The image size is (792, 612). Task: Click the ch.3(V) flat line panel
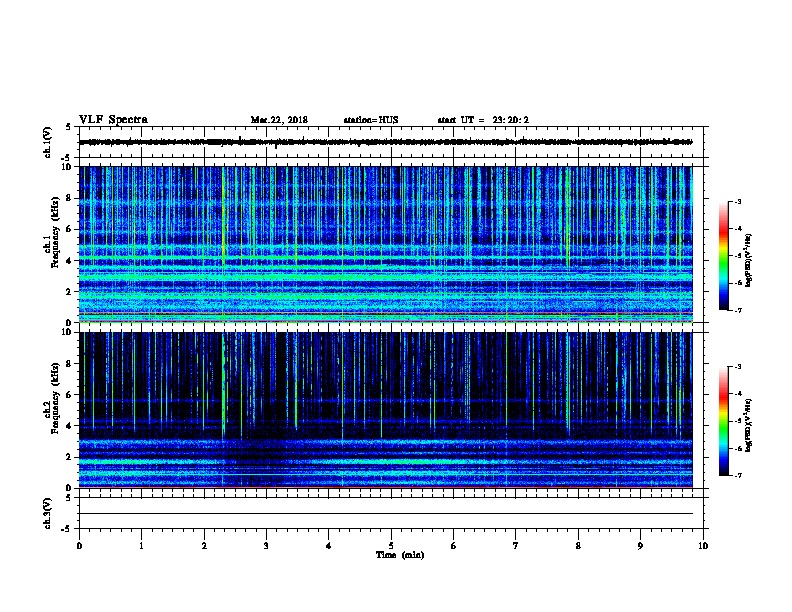click(x=391, y=513)
